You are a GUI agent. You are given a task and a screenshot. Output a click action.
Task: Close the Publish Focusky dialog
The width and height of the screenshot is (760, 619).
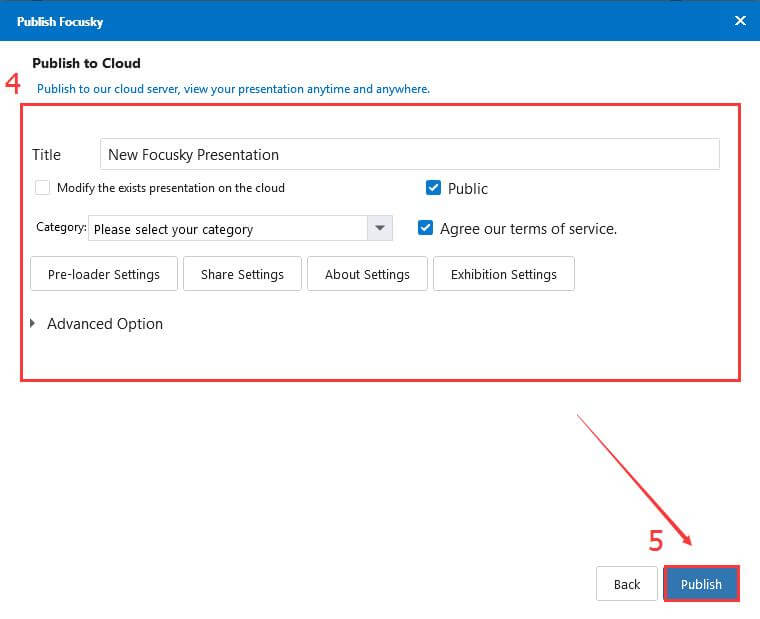[740, 21]
